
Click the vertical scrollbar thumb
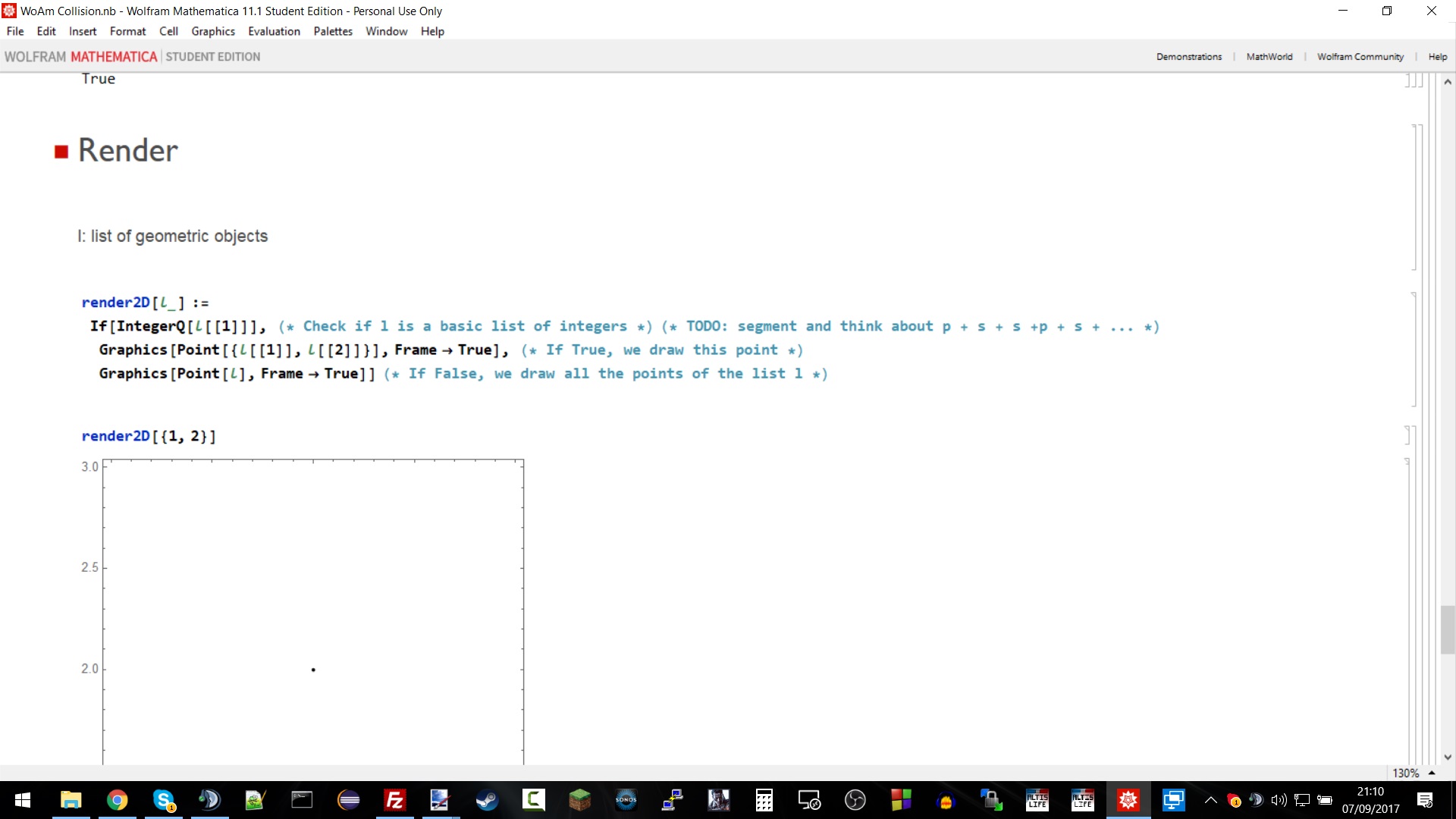pyautogui.click(x=1447, y=629)
